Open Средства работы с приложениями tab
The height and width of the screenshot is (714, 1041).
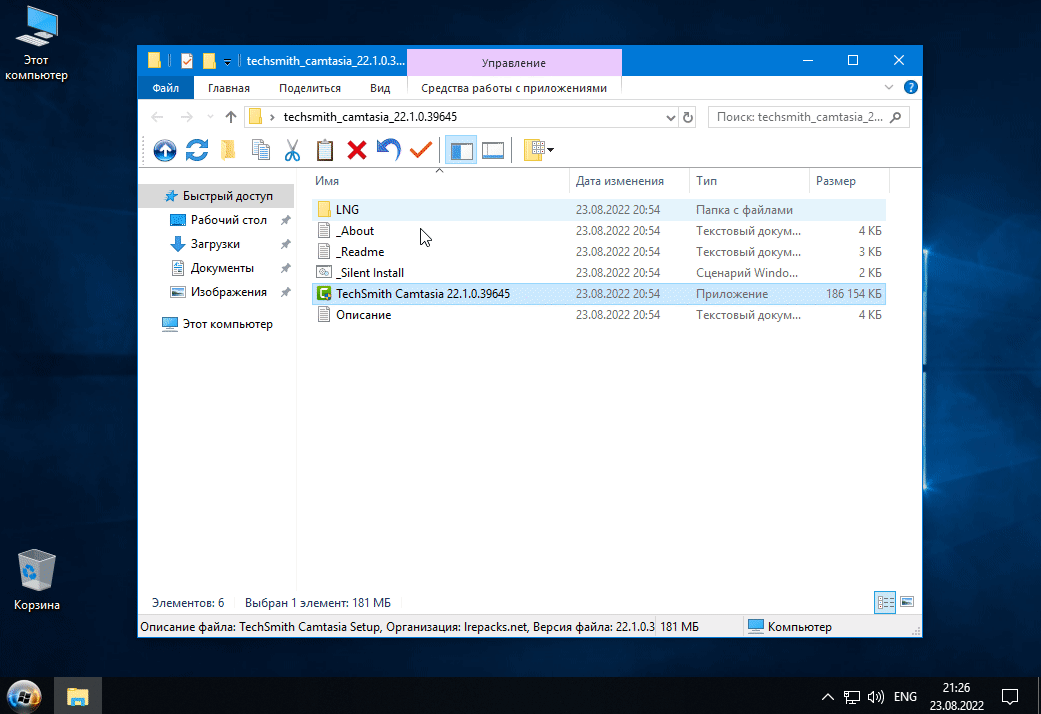pyautogui.click(x=514, y=88)
